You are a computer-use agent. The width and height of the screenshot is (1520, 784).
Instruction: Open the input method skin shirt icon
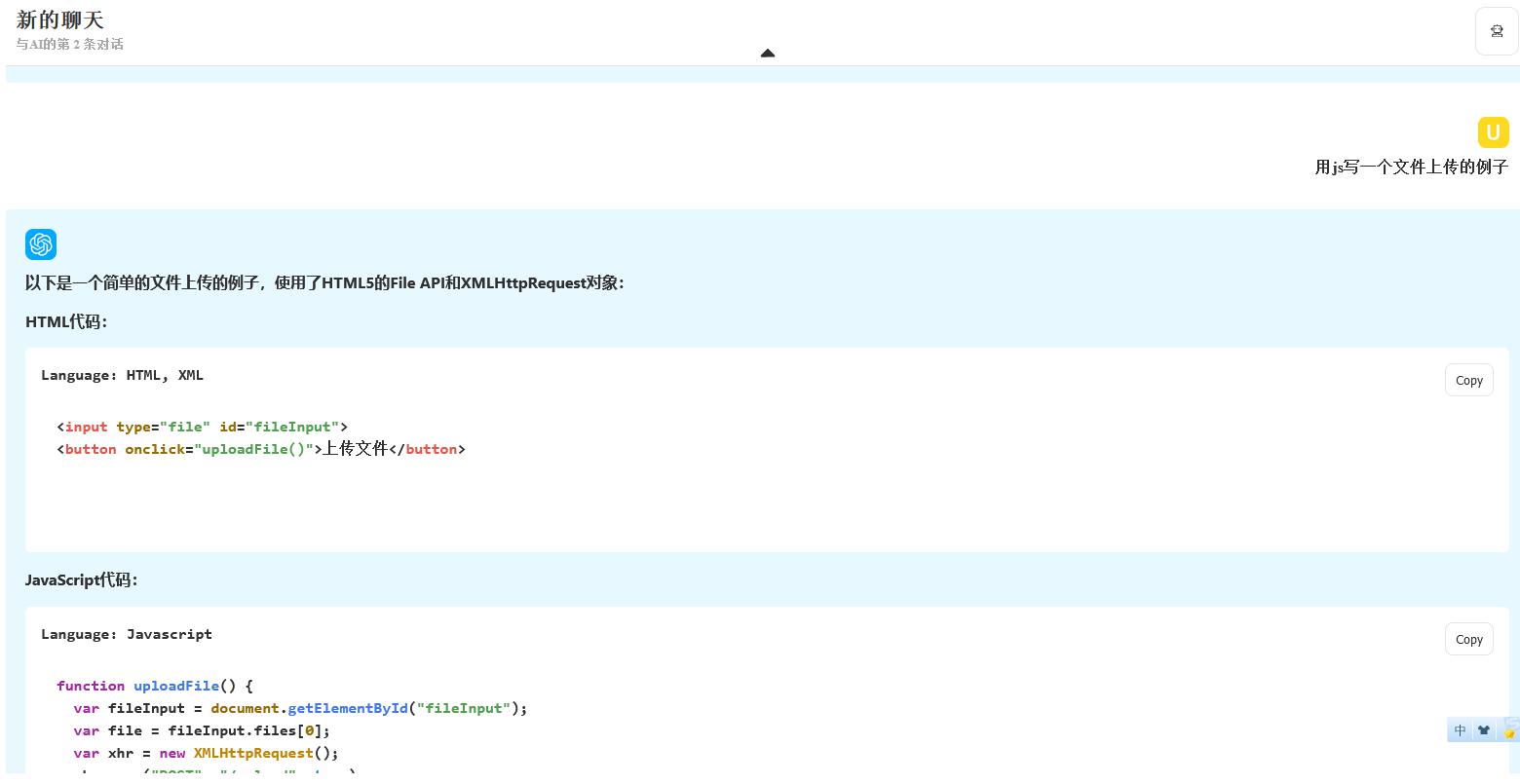[x=1483, y=729]
